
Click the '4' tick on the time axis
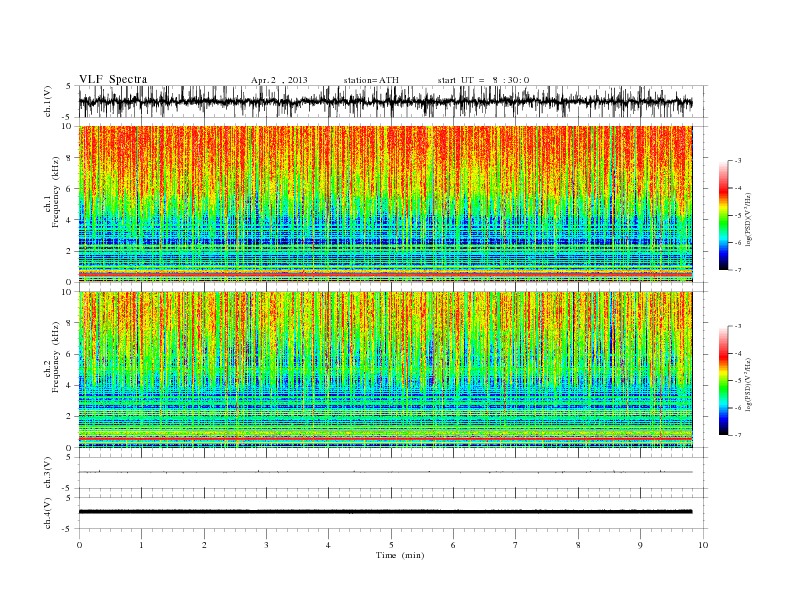click(x=328, y=545)
